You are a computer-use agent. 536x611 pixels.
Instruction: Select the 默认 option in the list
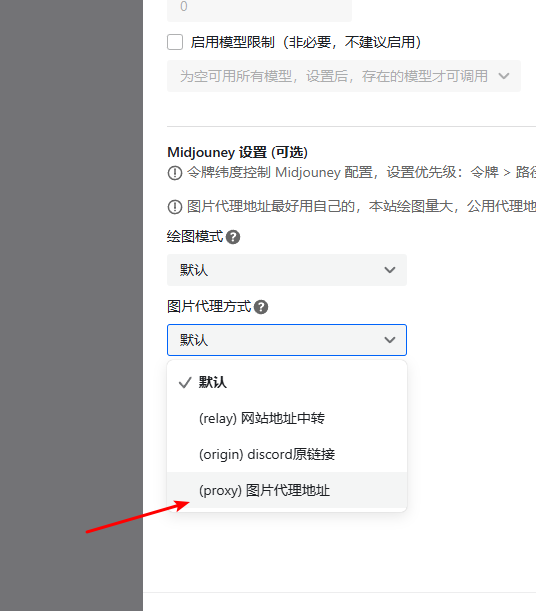click(287, 382)
